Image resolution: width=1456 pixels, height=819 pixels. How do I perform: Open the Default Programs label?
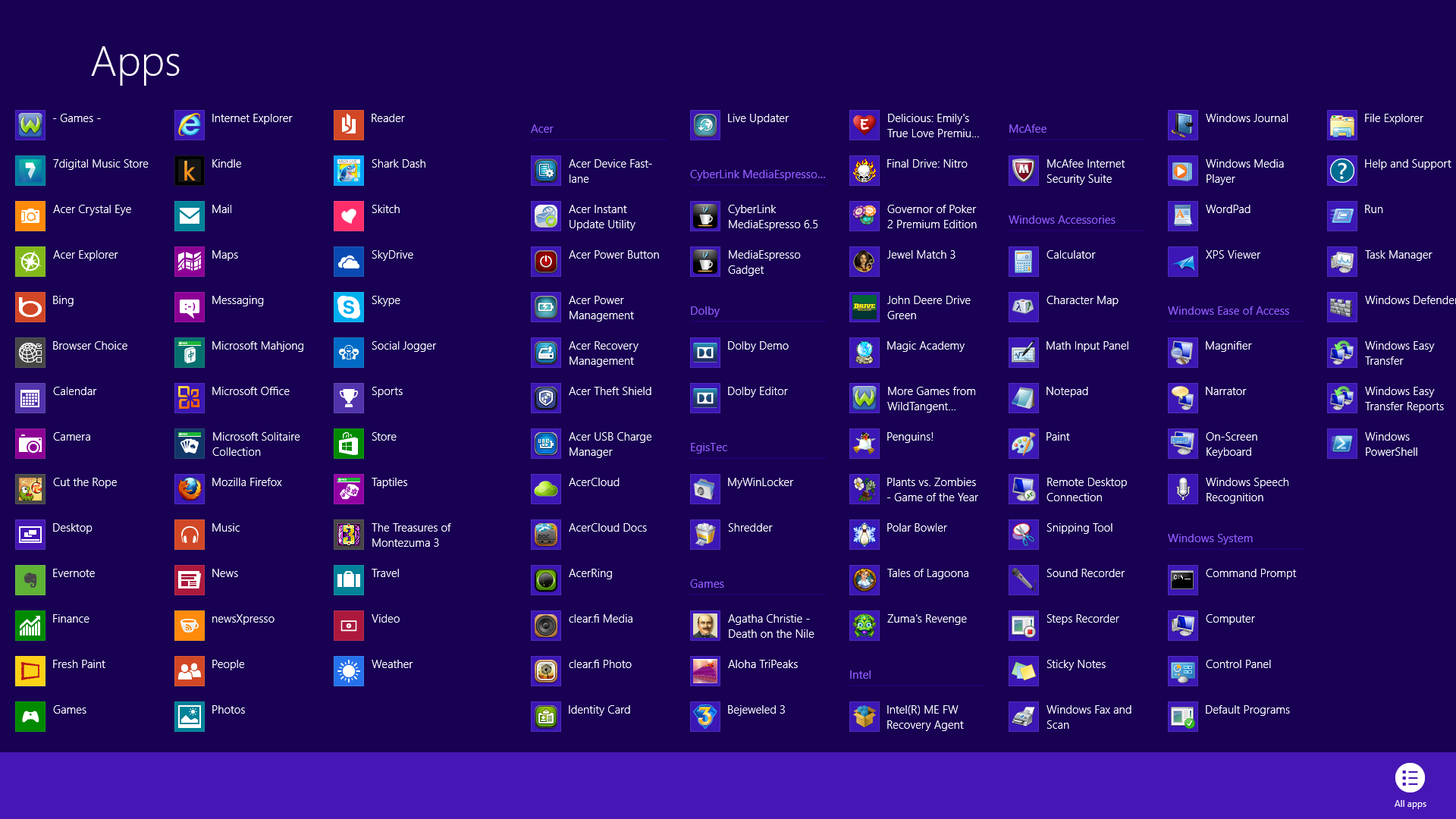click(1247, 710)
